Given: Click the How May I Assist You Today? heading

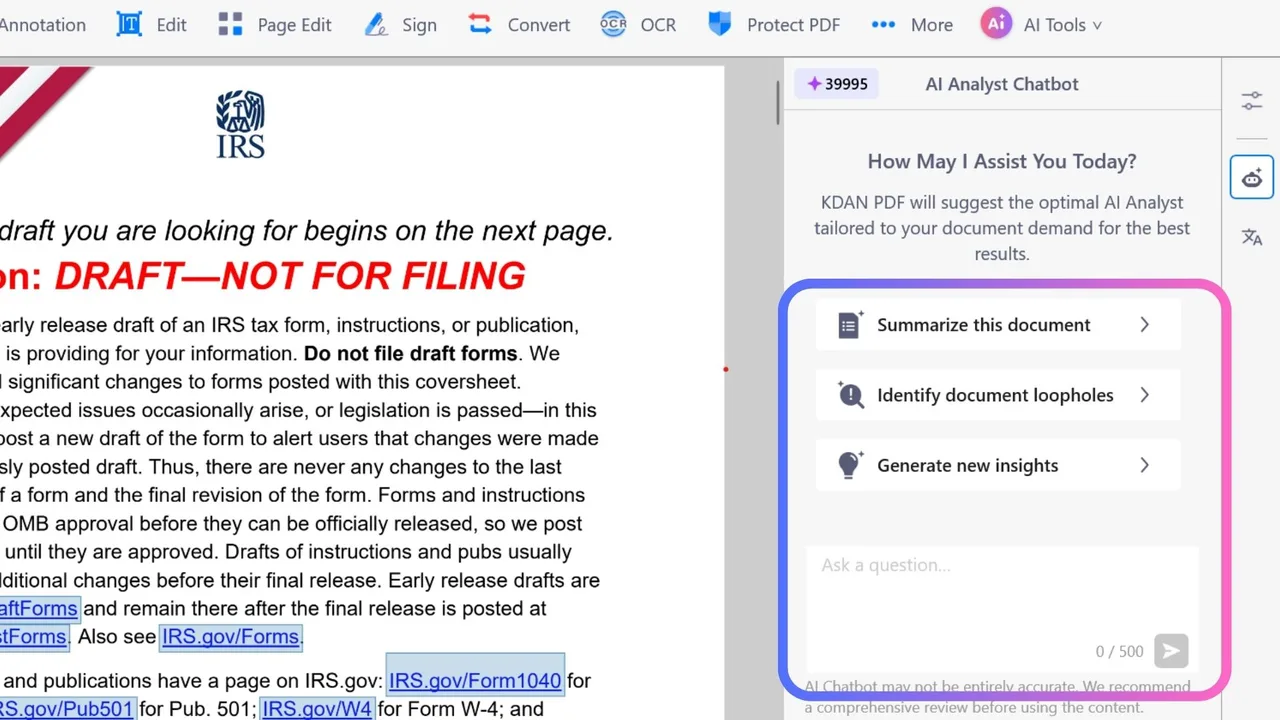Looking at the screenshot, I should coord(1002,161).
